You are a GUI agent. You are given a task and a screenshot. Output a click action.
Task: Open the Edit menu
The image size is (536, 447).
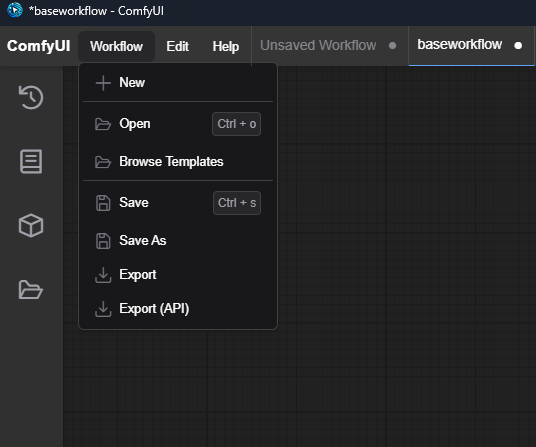177,46
